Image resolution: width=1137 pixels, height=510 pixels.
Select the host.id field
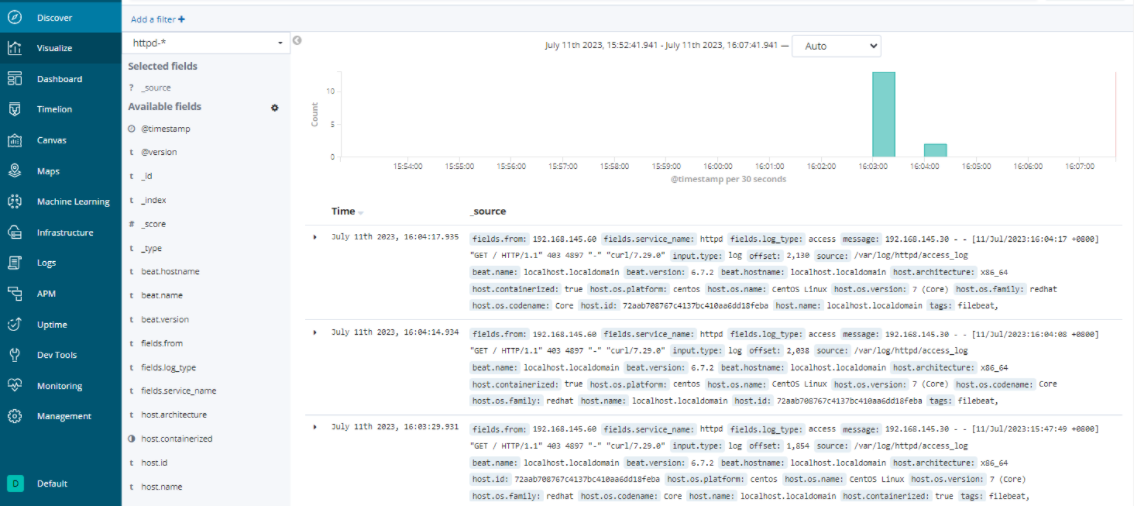154,463
